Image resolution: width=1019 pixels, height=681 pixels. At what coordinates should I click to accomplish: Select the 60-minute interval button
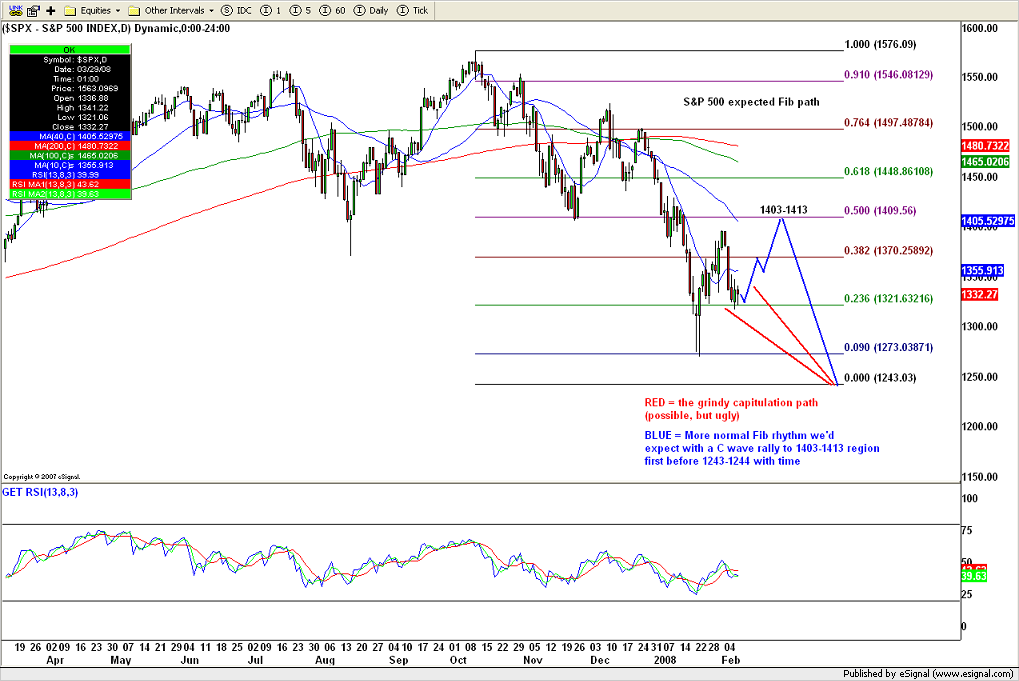coord(331,10)
